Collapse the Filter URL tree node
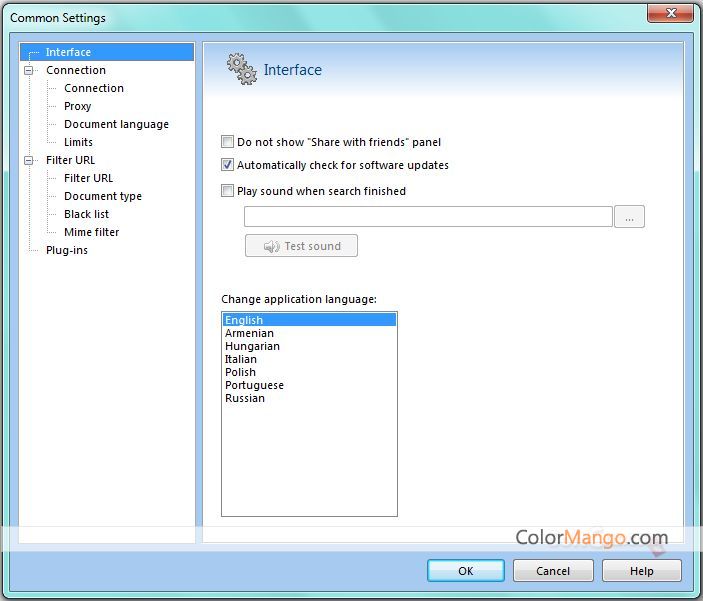 coord(29,160)
